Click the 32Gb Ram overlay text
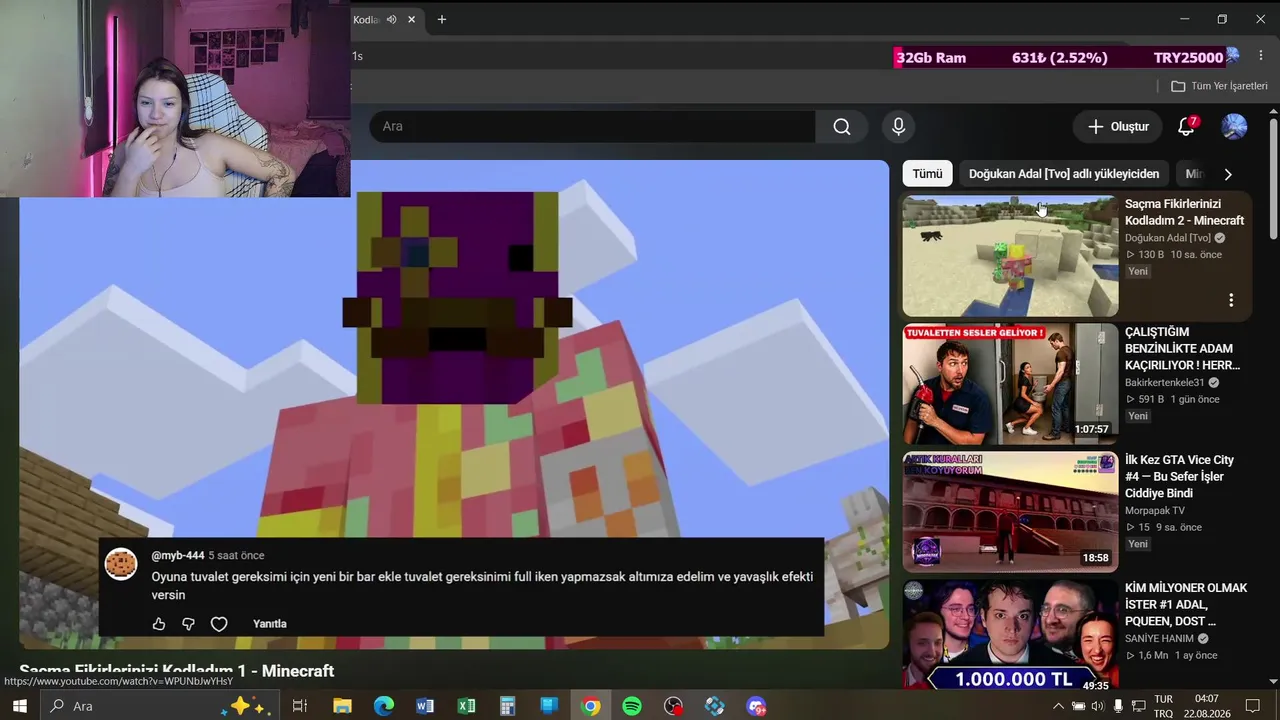This screenshot has height=720, width=1280. pos(931,58)
